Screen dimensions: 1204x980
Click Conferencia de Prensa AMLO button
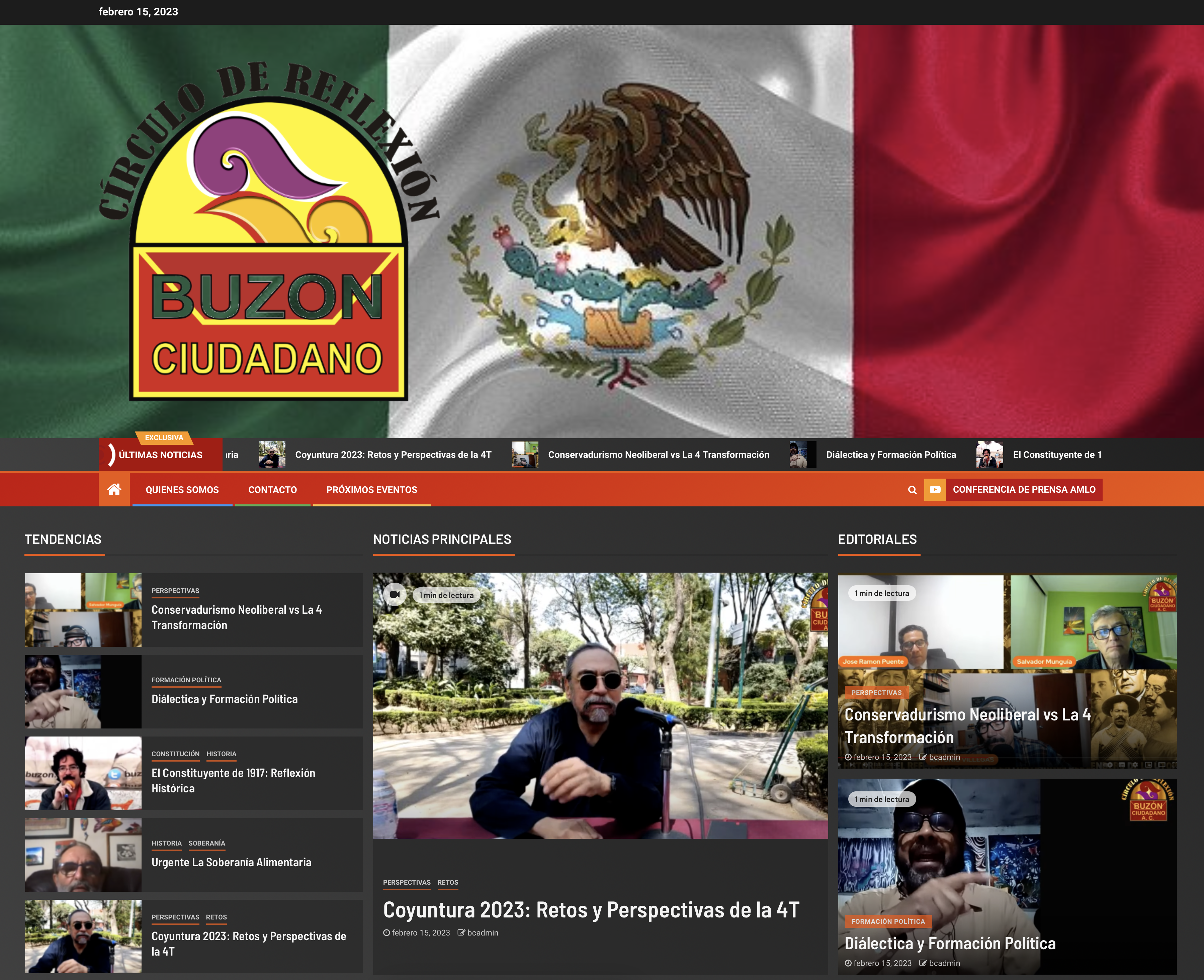1023,489
